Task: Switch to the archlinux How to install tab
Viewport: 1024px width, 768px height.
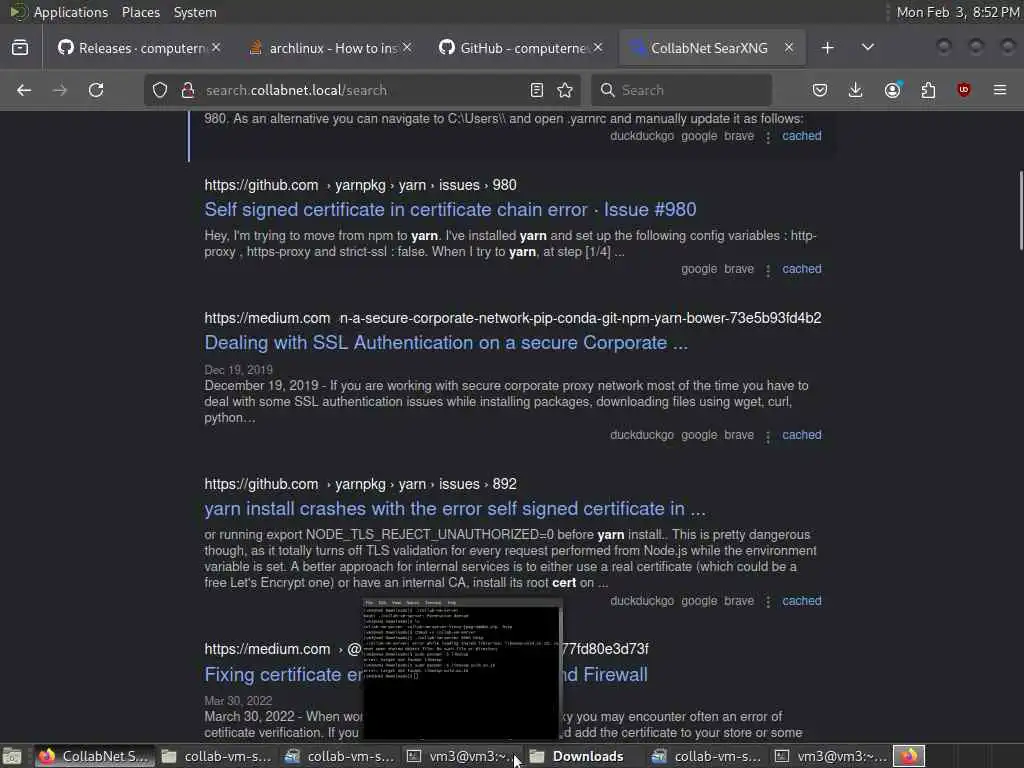Action: (x=325, y=48)
